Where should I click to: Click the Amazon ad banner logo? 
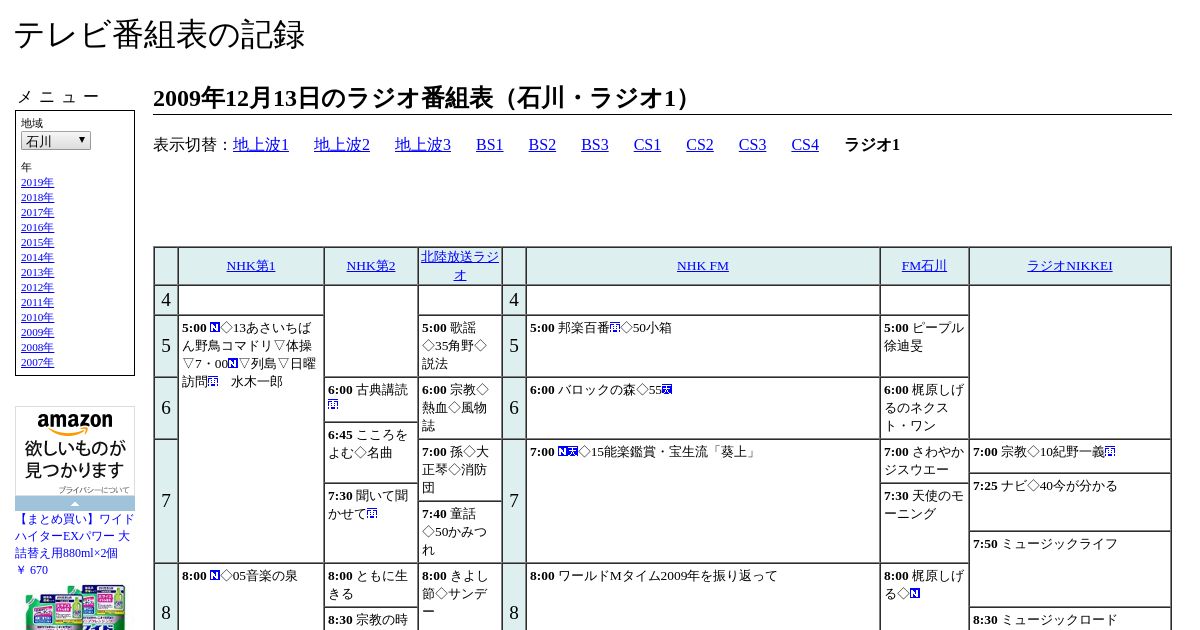click(x=75, y=424)
